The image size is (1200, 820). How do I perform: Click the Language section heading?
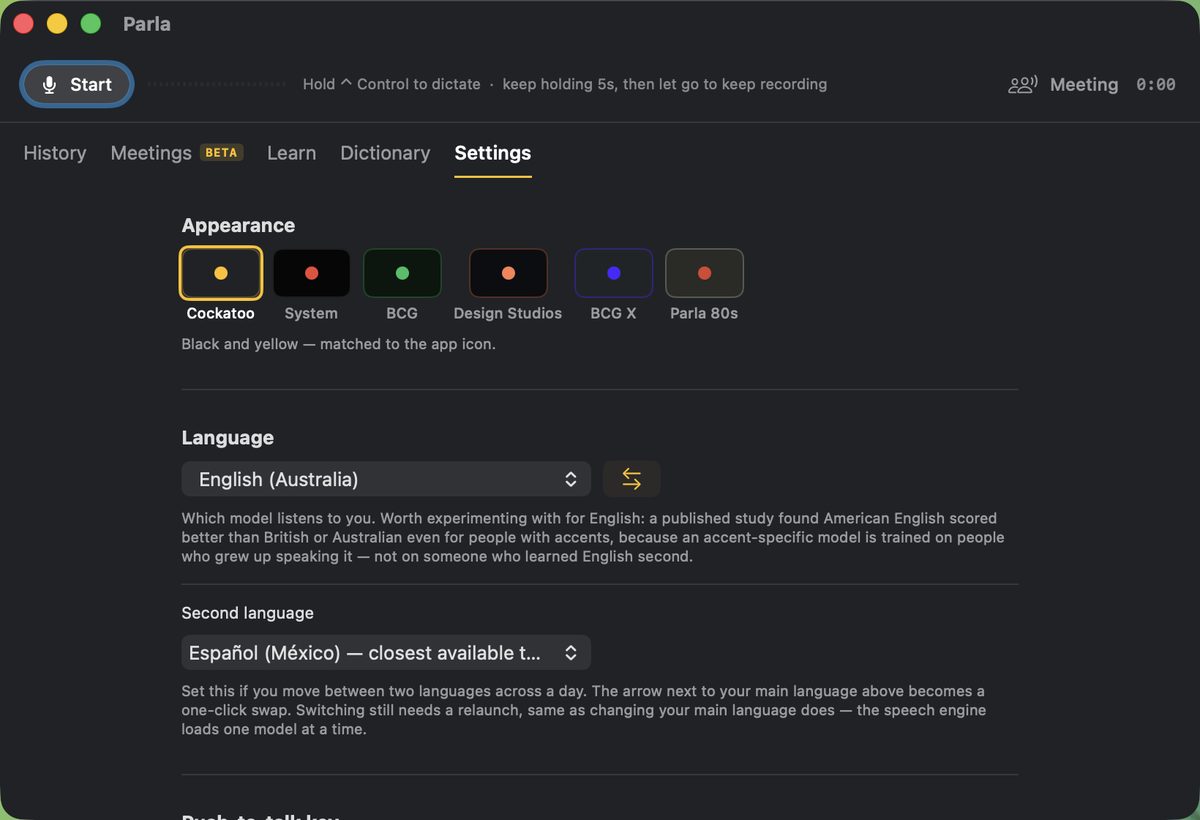(228, 438)
